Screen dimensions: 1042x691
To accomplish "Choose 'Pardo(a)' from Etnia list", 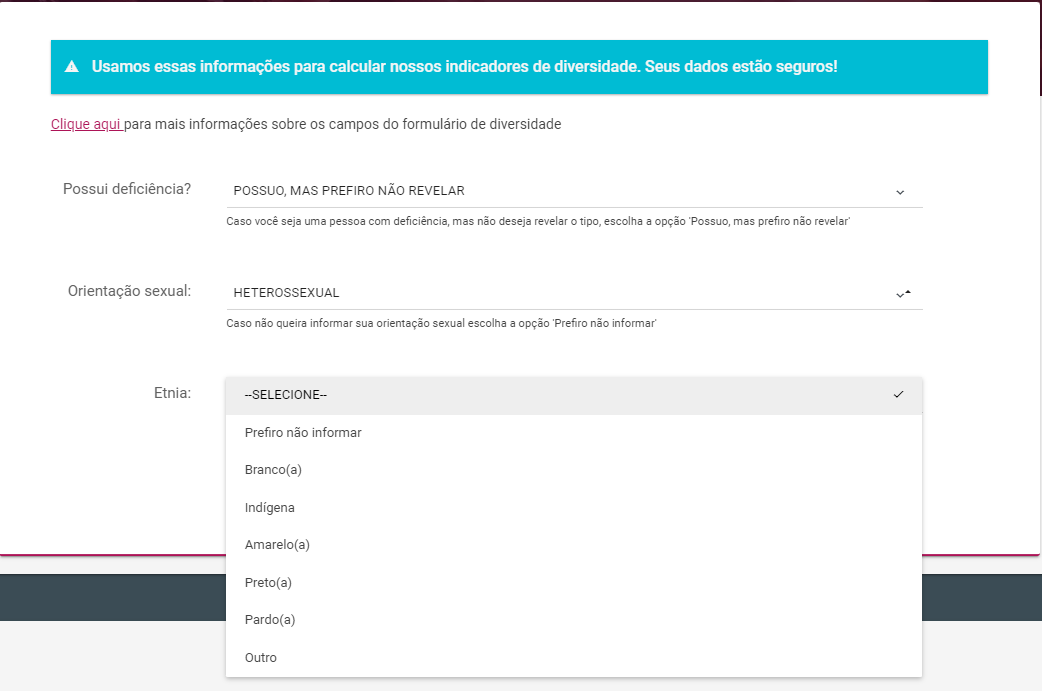I will pyautogui.click(x=574, y=620).
